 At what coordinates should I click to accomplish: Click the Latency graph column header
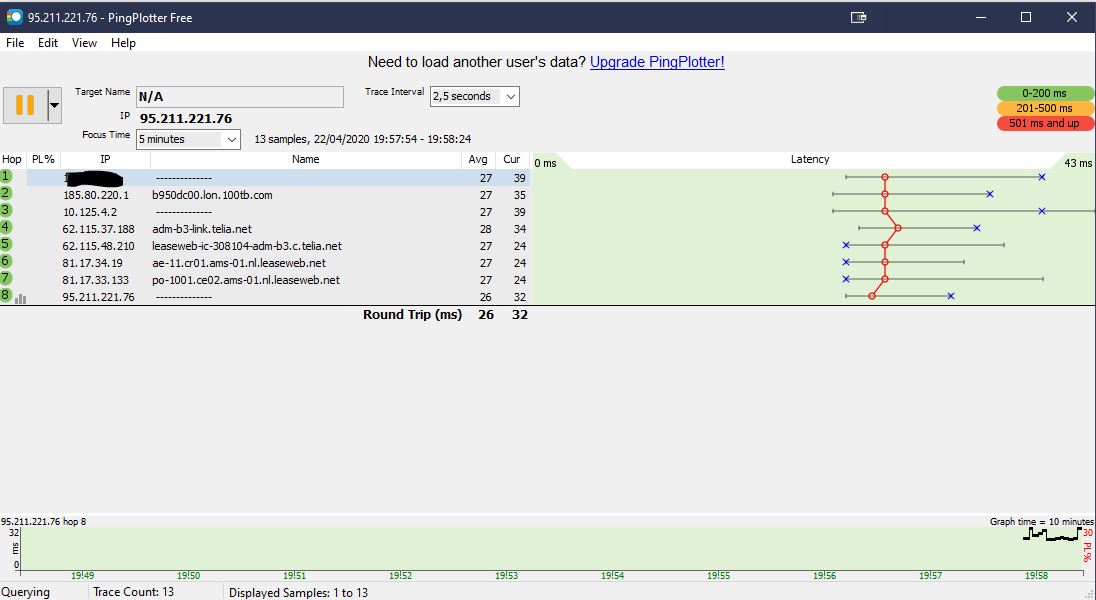point(809,160)
